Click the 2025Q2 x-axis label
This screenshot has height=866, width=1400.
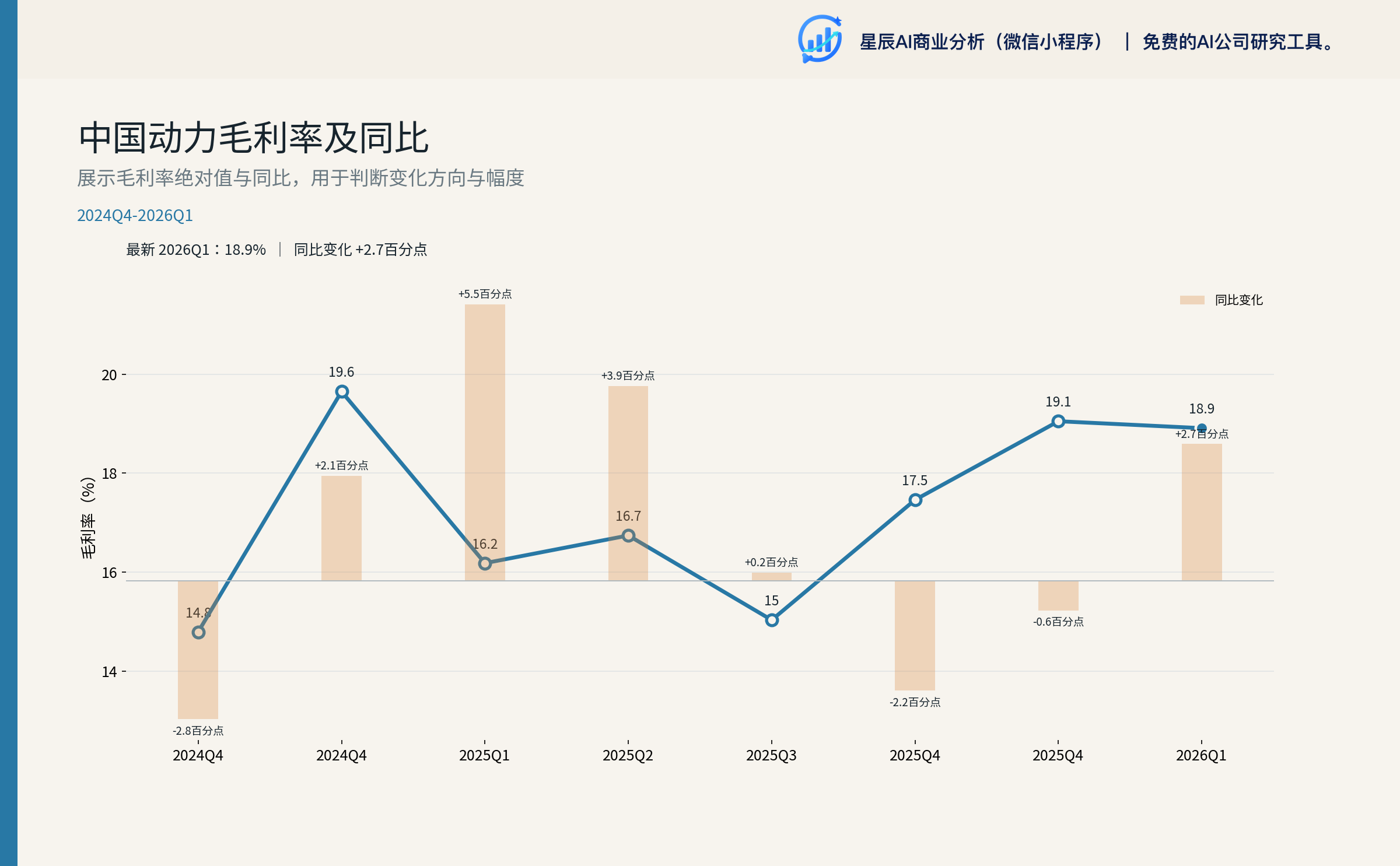[628, 755]
